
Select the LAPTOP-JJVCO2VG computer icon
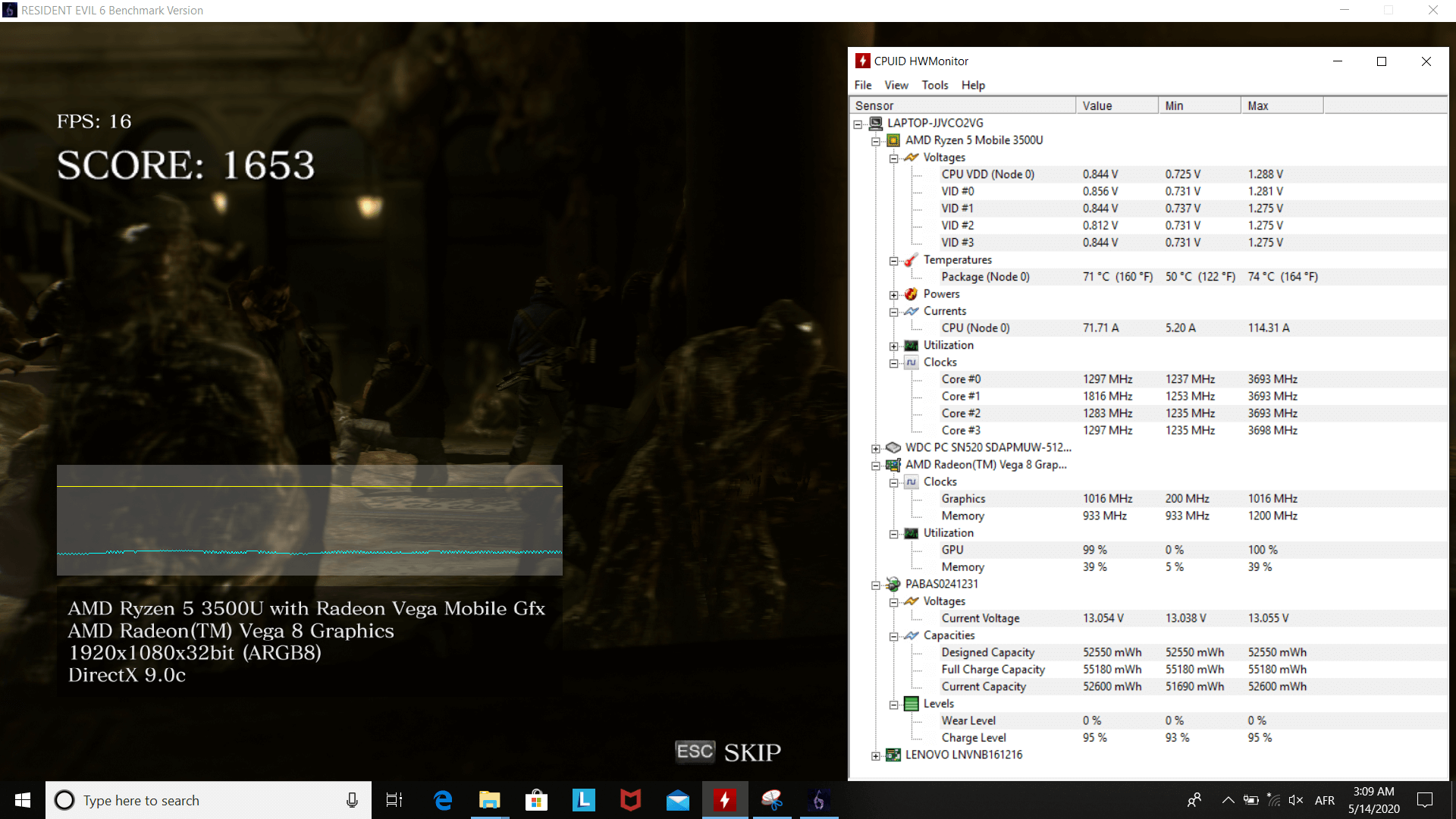[876, 123]
